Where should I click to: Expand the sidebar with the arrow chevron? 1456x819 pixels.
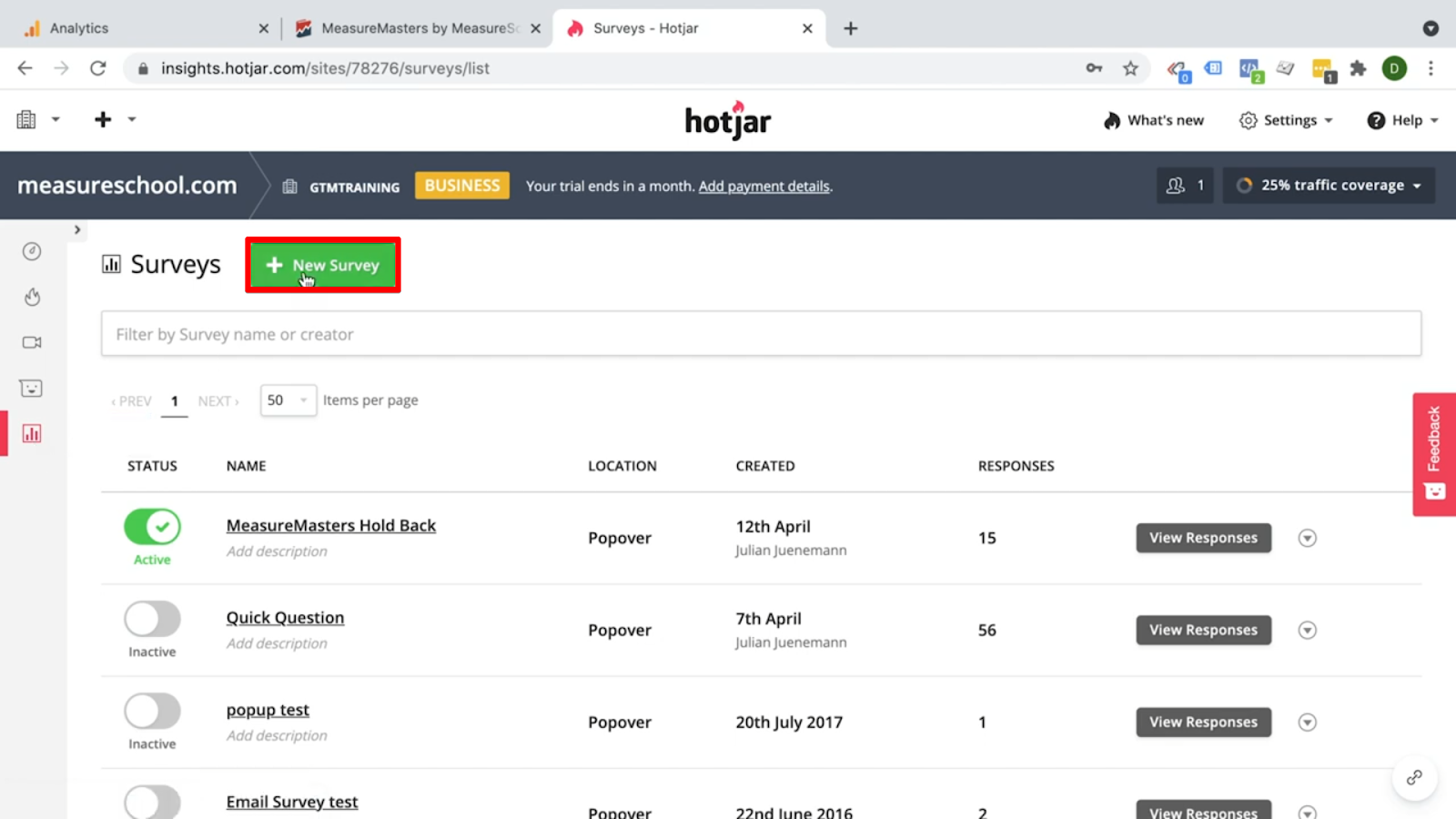tap(77, 229)
